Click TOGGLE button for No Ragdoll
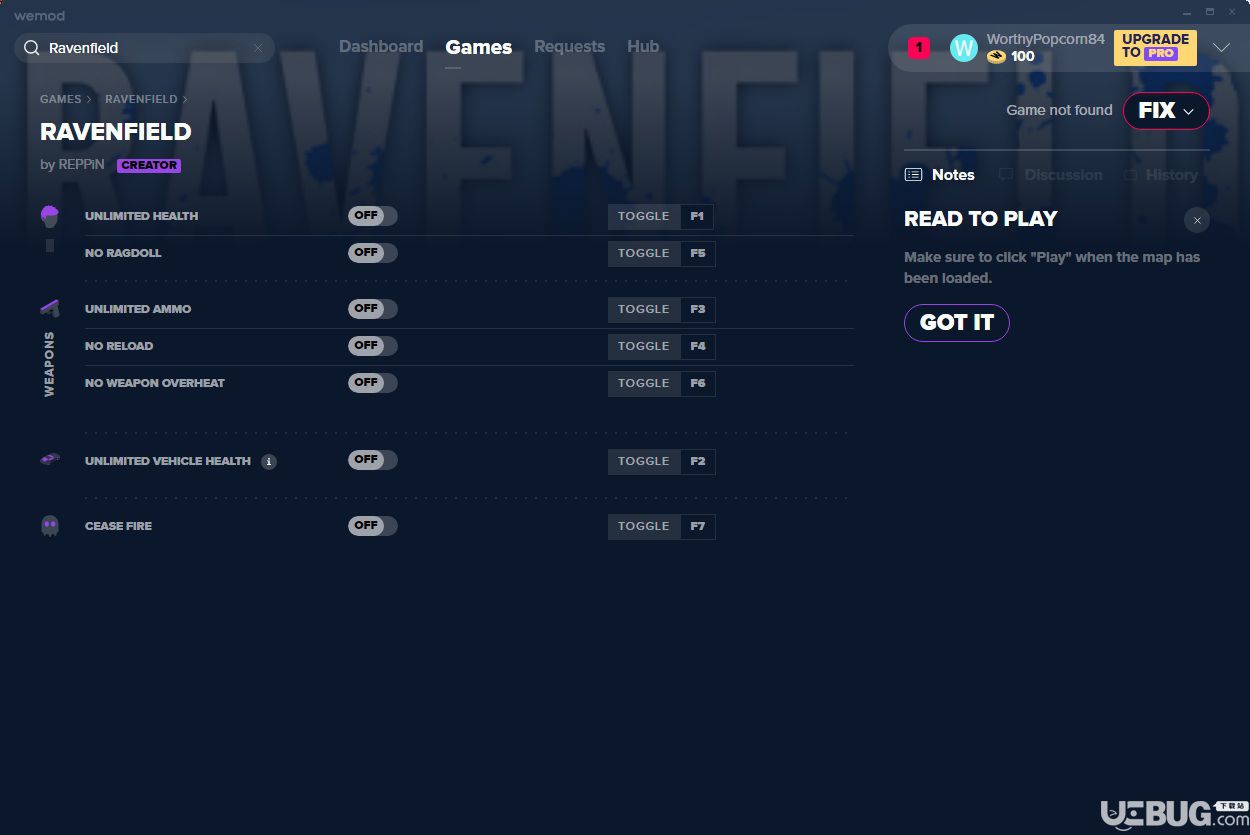The image size is (1250, 835). (x=644, y=254)
